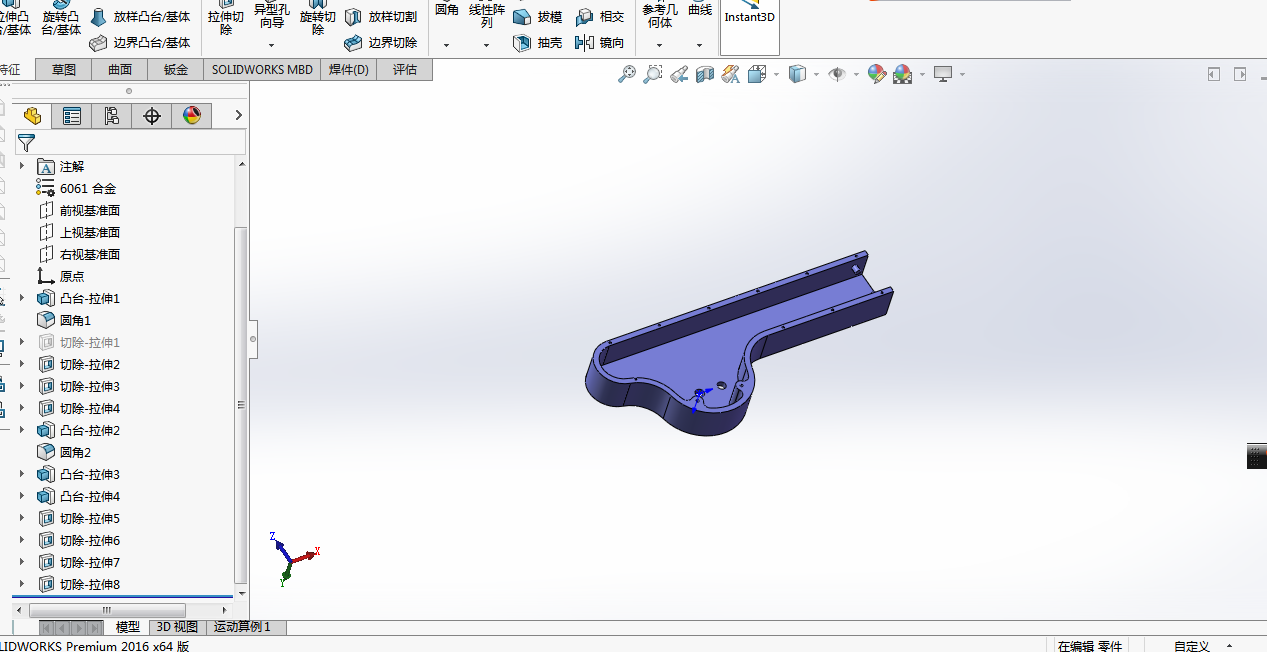Open Hide/Show Items dropdown arrow
1267x652 pixels.
pos(857,75)
